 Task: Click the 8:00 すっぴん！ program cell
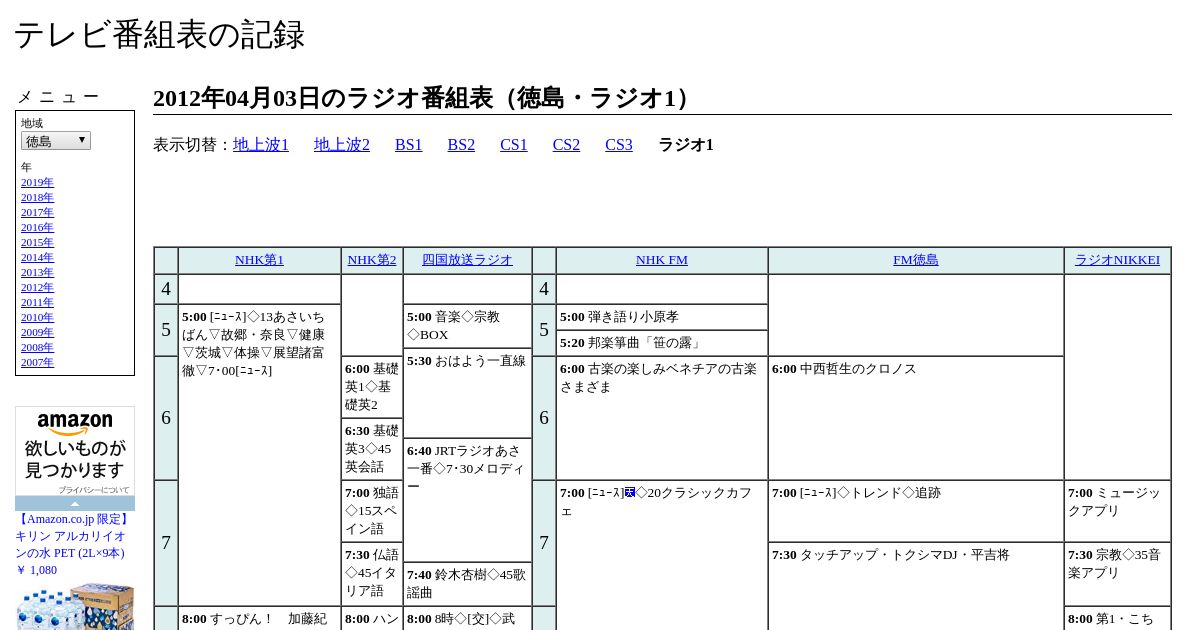pyautogui.click(x=259, y=618)
